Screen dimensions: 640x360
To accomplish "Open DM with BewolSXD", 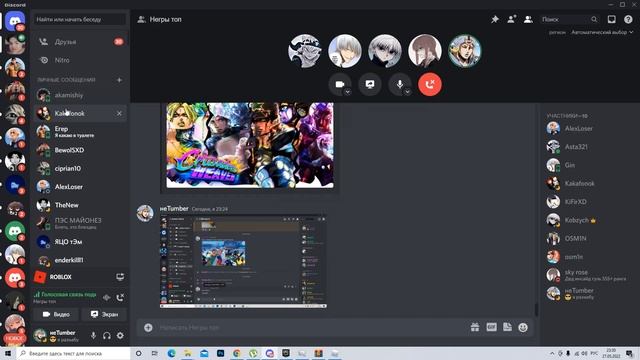I will click(80, 150).
